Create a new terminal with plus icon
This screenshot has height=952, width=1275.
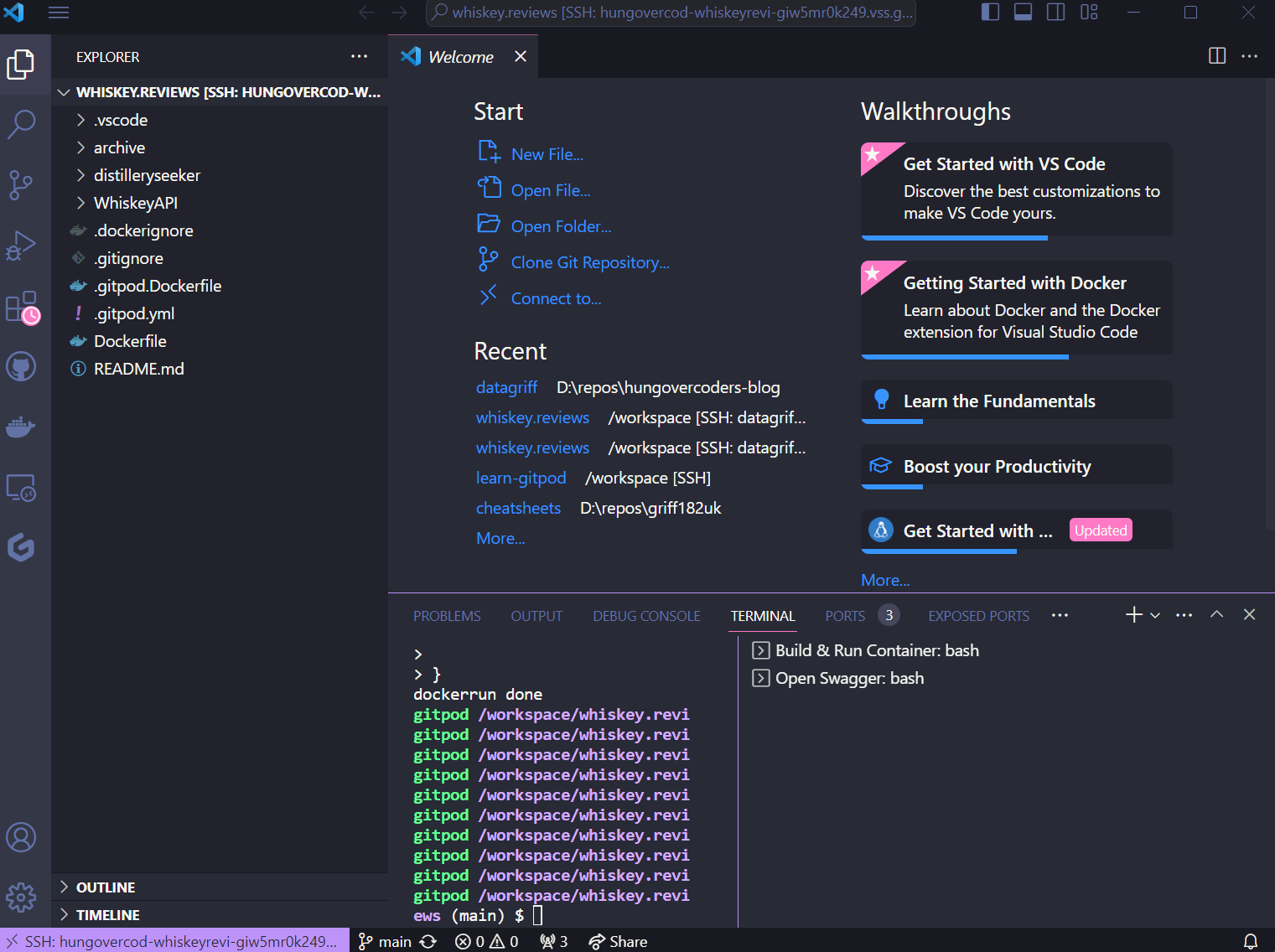tap(1133, 615)
